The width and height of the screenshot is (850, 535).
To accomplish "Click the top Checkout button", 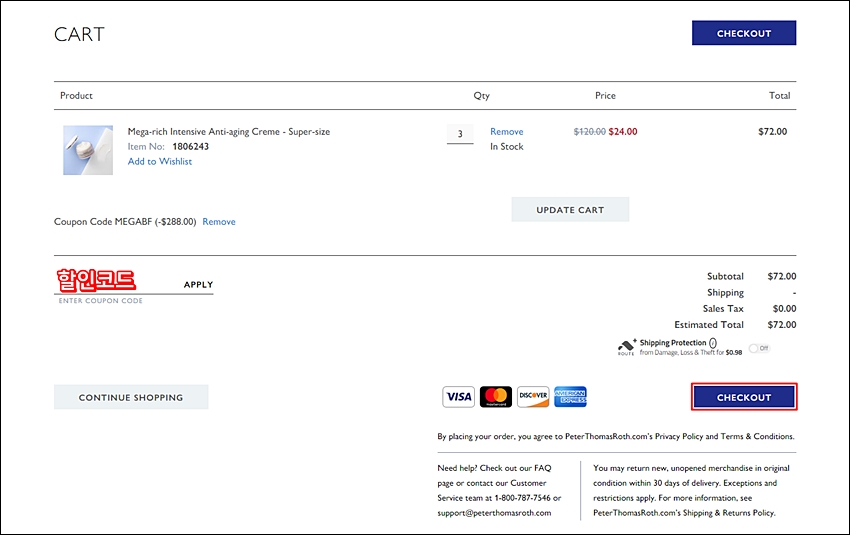I will [x=744, y=33].
